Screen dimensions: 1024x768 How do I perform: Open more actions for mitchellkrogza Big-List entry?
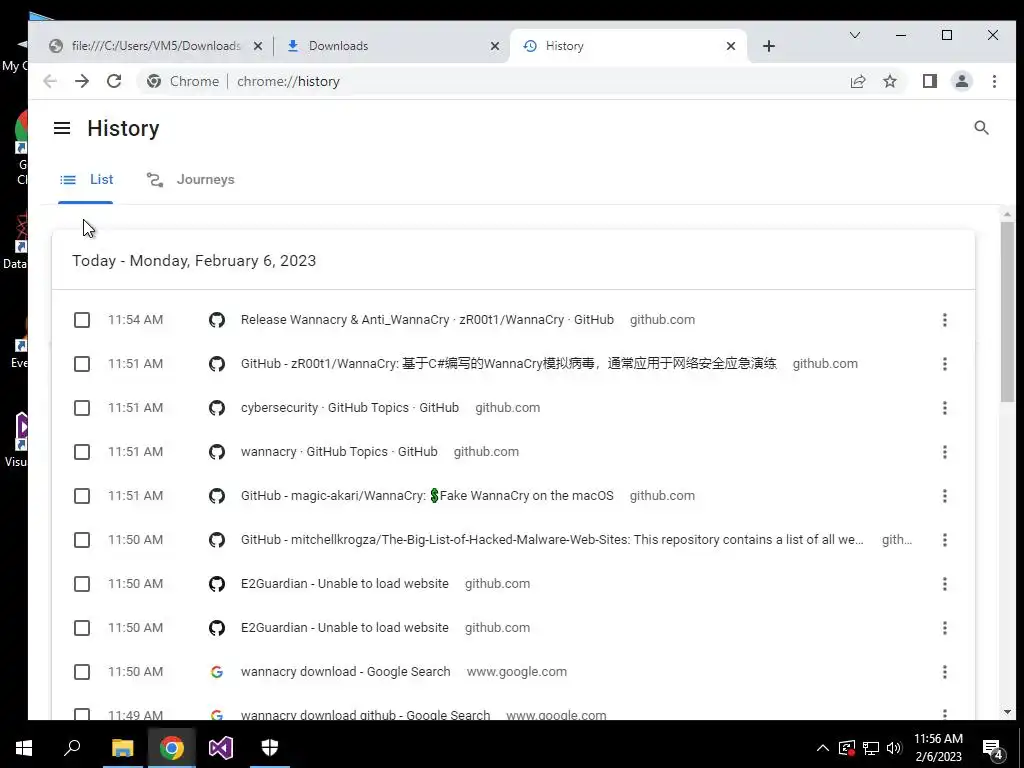[x=944, y=540]
